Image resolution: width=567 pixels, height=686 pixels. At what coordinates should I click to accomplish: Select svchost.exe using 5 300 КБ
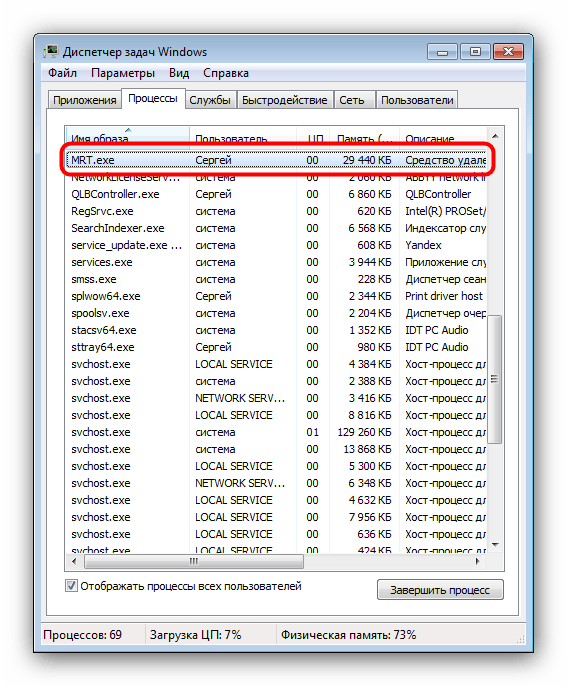[x=276, y=466]
